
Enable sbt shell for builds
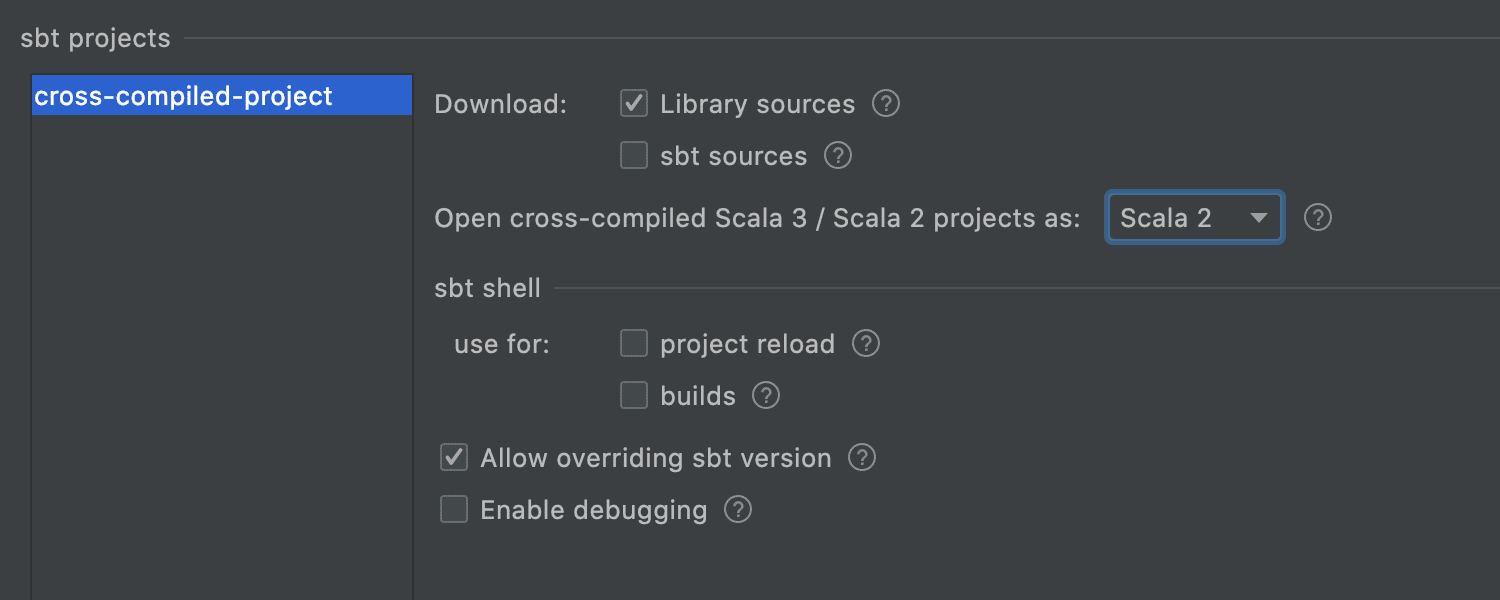[x=634, y=395]
